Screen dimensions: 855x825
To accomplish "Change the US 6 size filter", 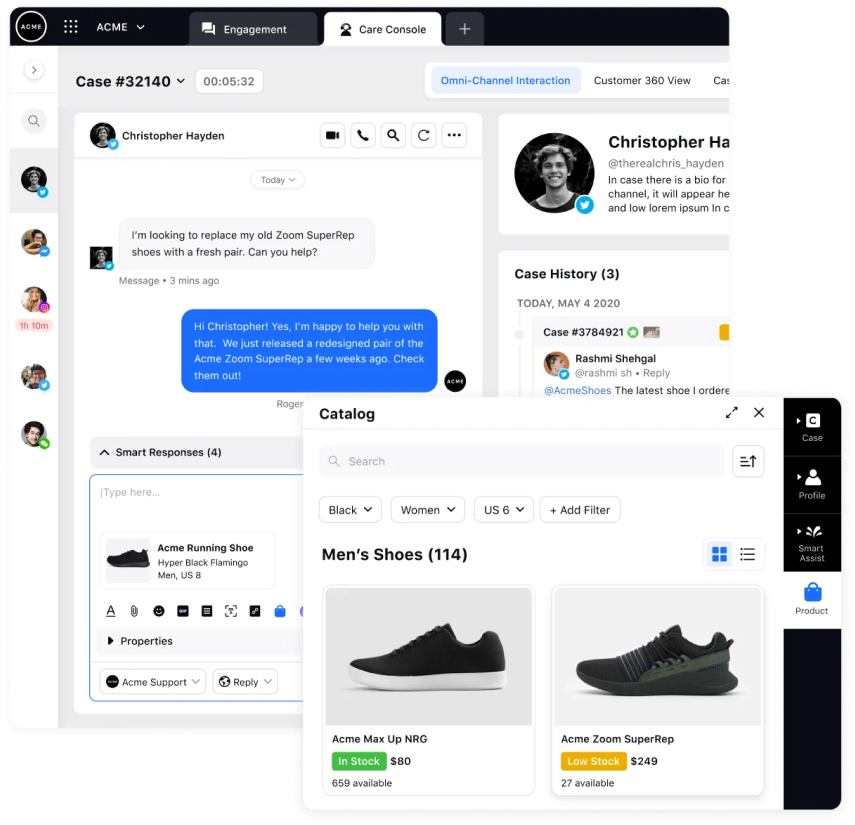I will (504, 510).
